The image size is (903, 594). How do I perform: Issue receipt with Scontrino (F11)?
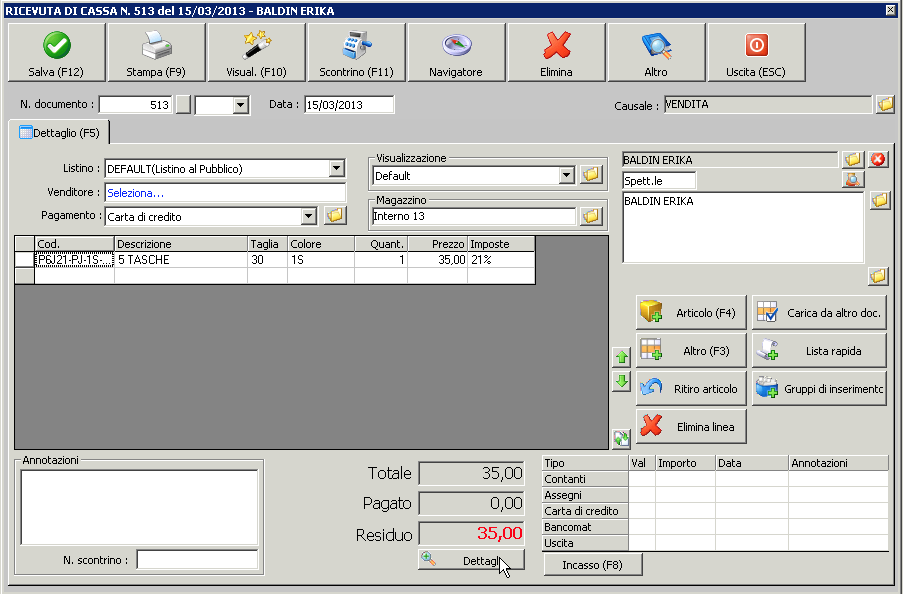[x=356, y=52]
